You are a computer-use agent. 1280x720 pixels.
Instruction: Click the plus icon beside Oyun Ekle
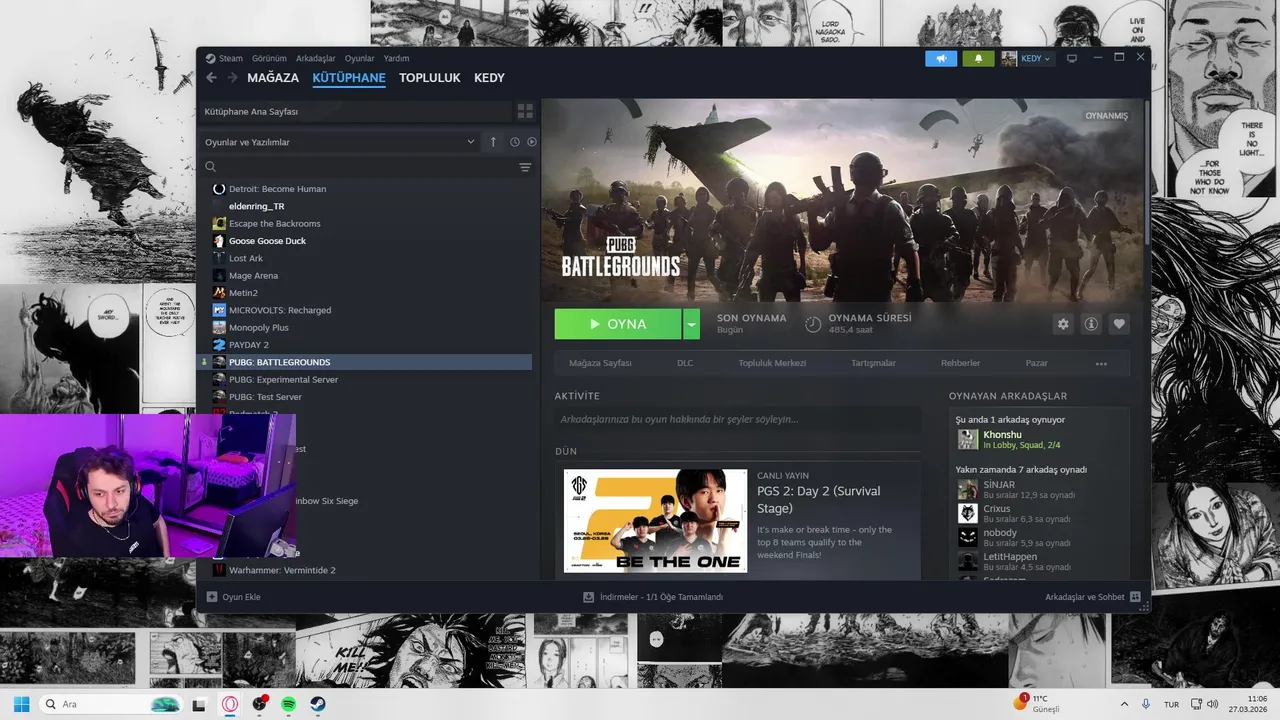coord(212,597)
